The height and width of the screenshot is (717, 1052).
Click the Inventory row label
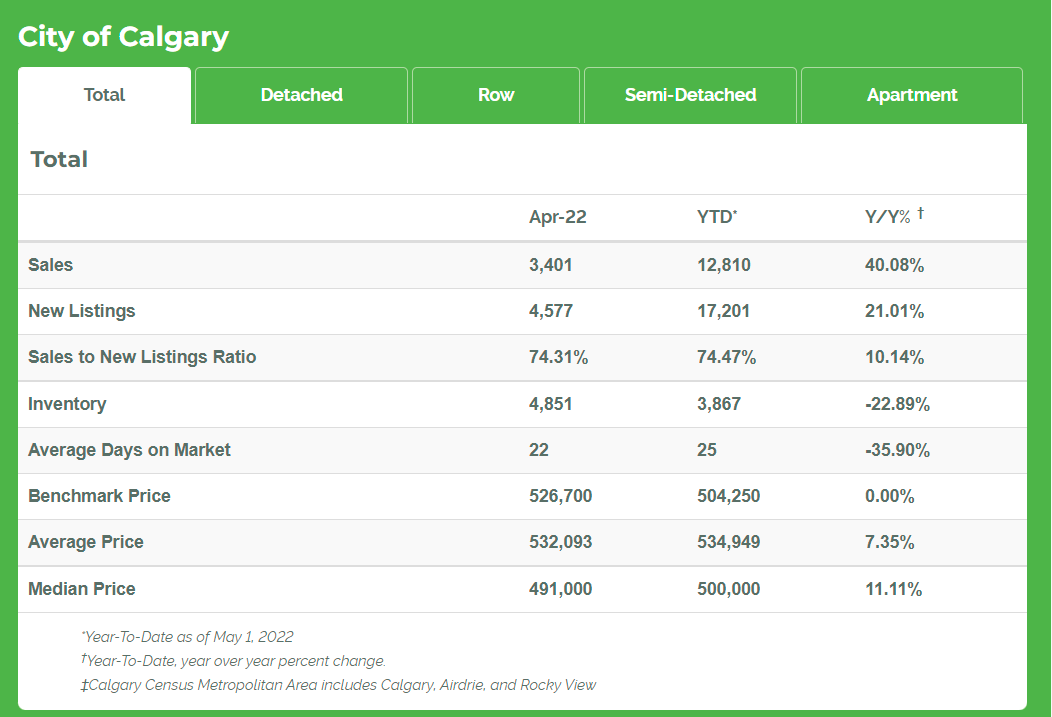point(67,404)
